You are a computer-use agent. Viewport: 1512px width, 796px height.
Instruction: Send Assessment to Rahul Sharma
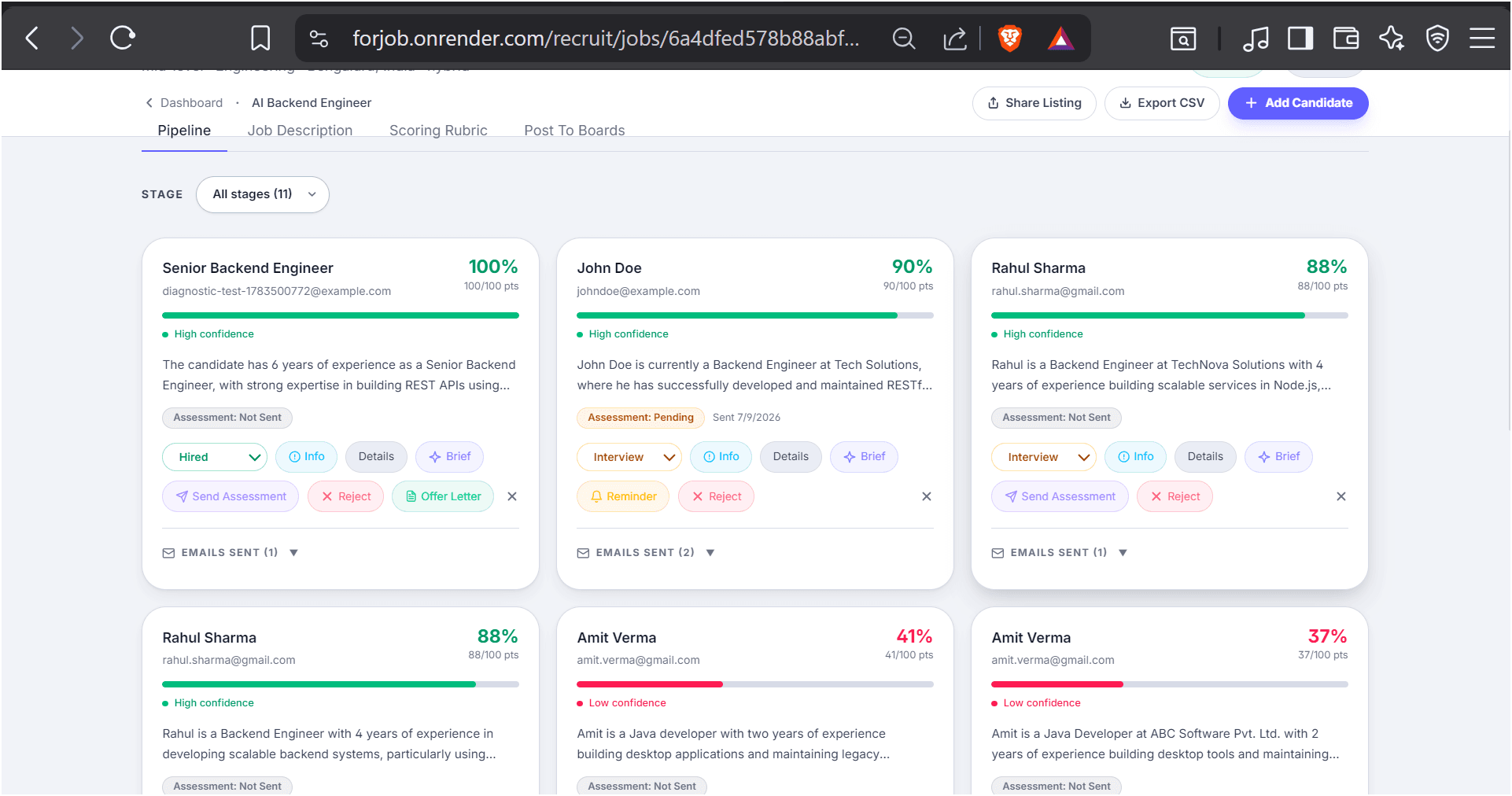point(1060,497)
